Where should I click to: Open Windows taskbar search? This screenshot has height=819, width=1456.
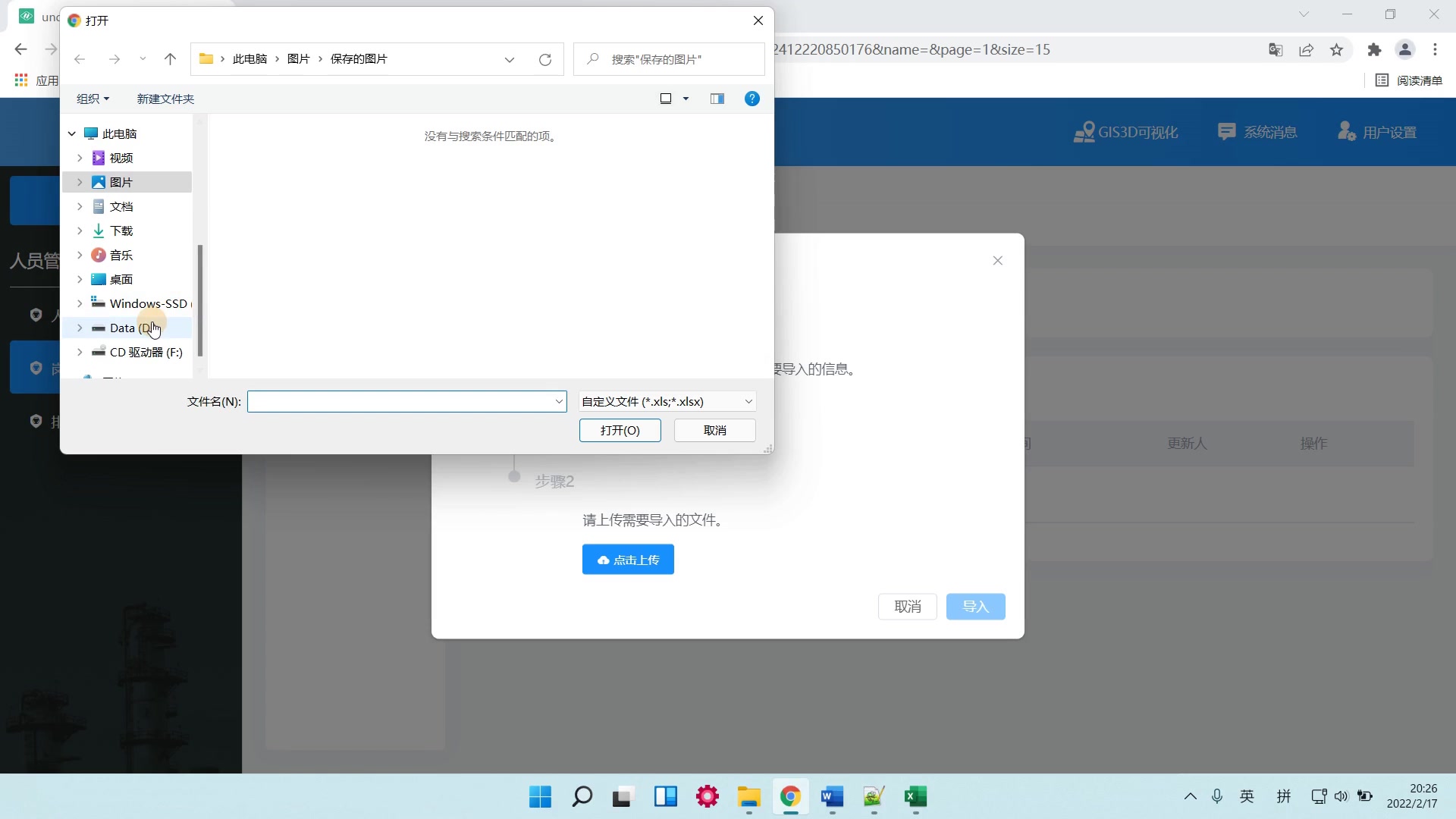coord(582,797)
